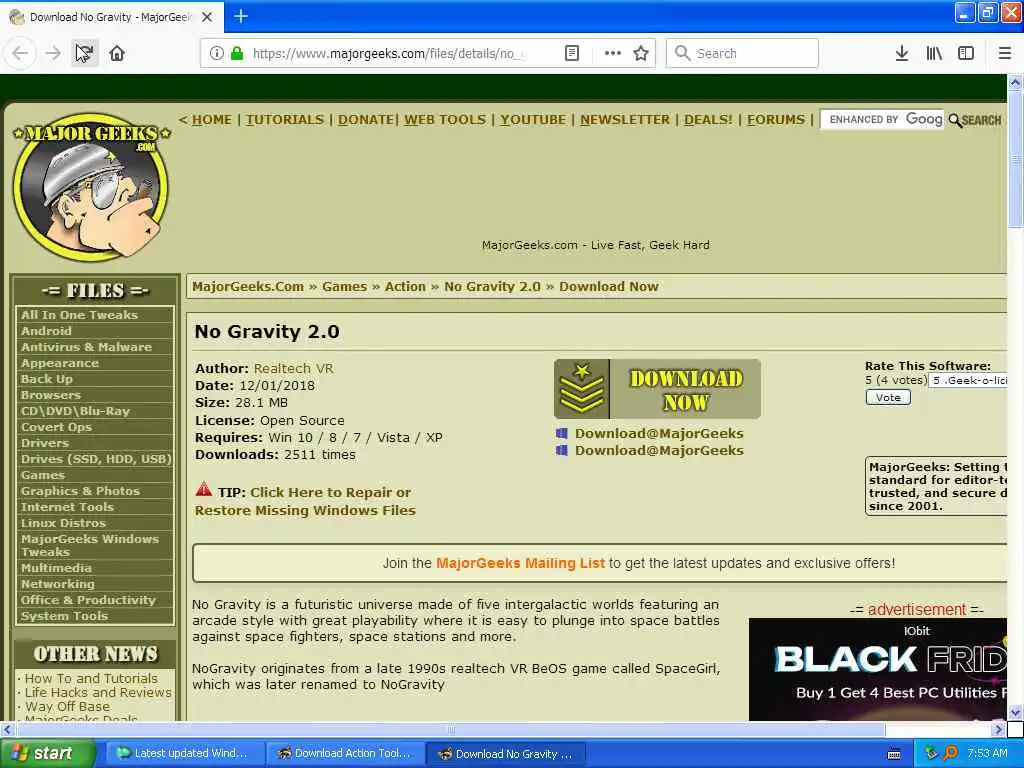Click the IObit Black Friday advertisement banner

pos(878,669)
